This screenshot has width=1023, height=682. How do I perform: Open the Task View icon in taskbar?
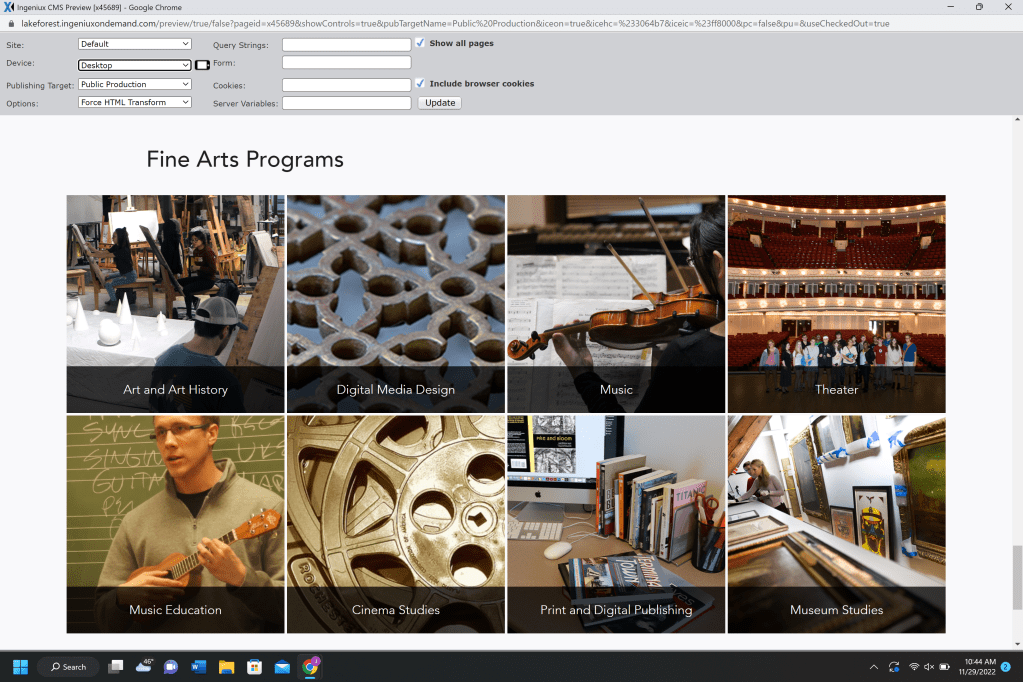click(116, 667)
